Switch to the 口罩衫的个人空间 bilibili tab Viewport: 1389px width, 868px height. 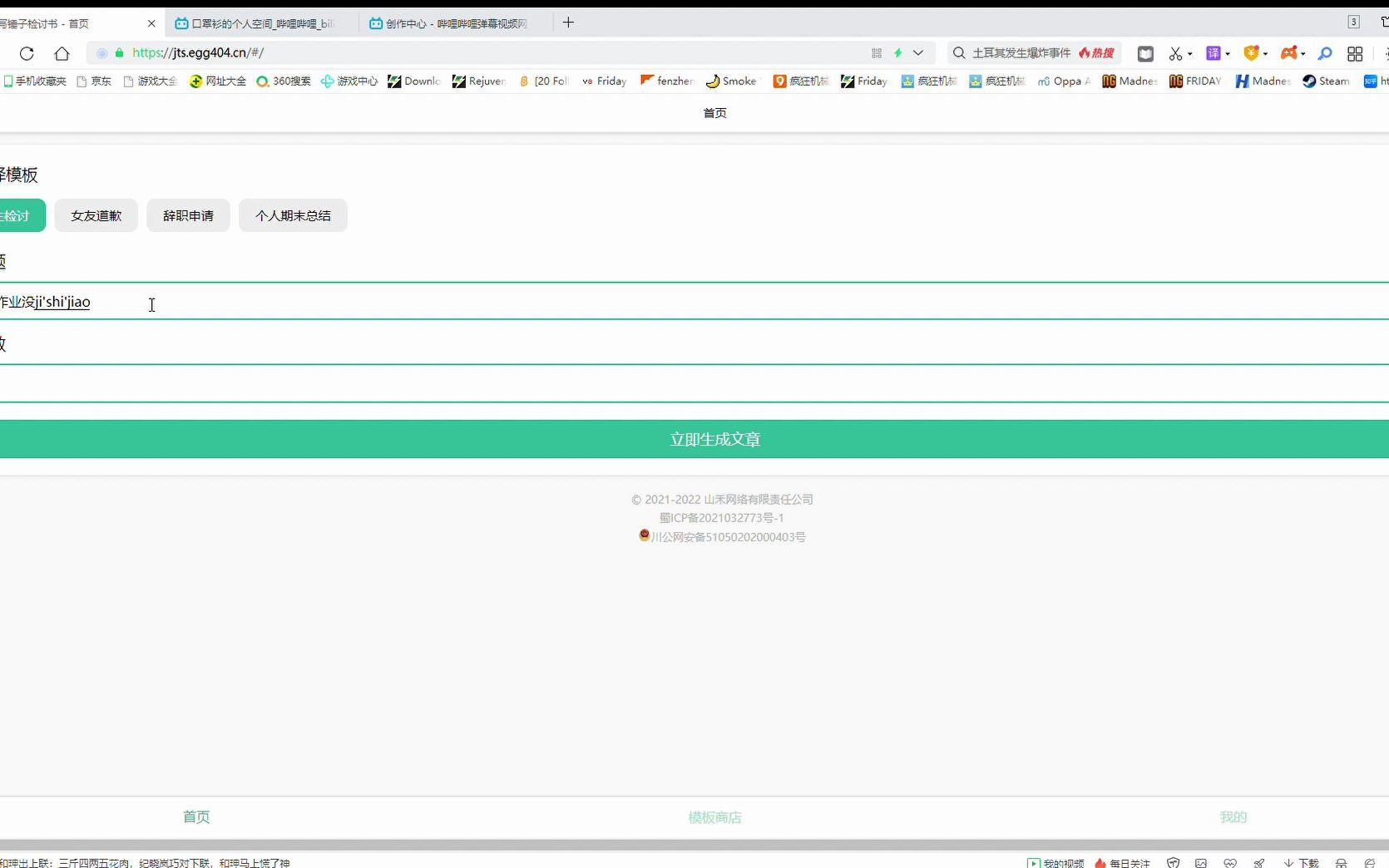click(263, 23)
